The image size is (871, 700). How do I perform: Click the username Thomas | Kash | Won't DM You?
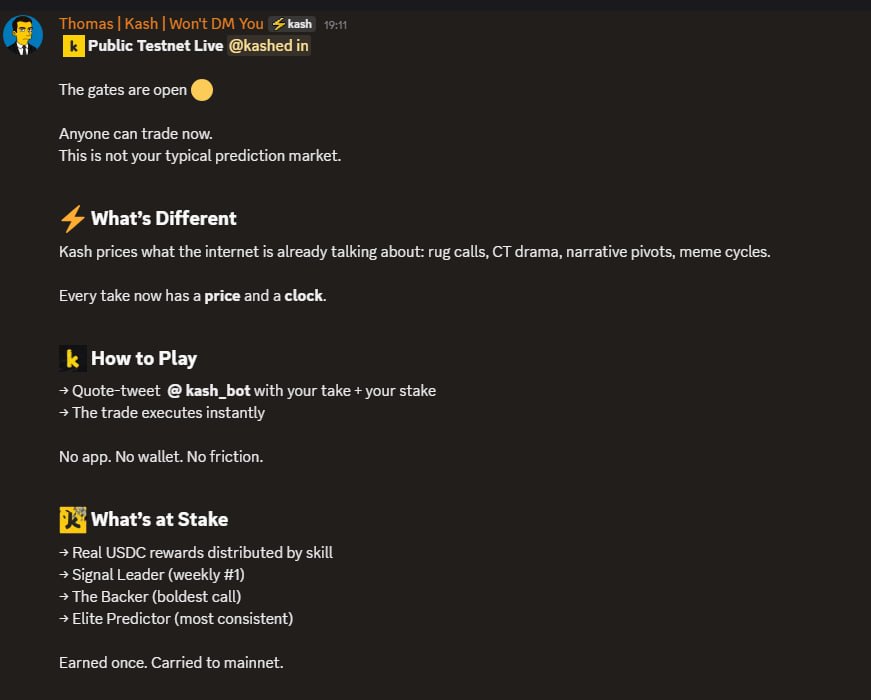[161, 24]
